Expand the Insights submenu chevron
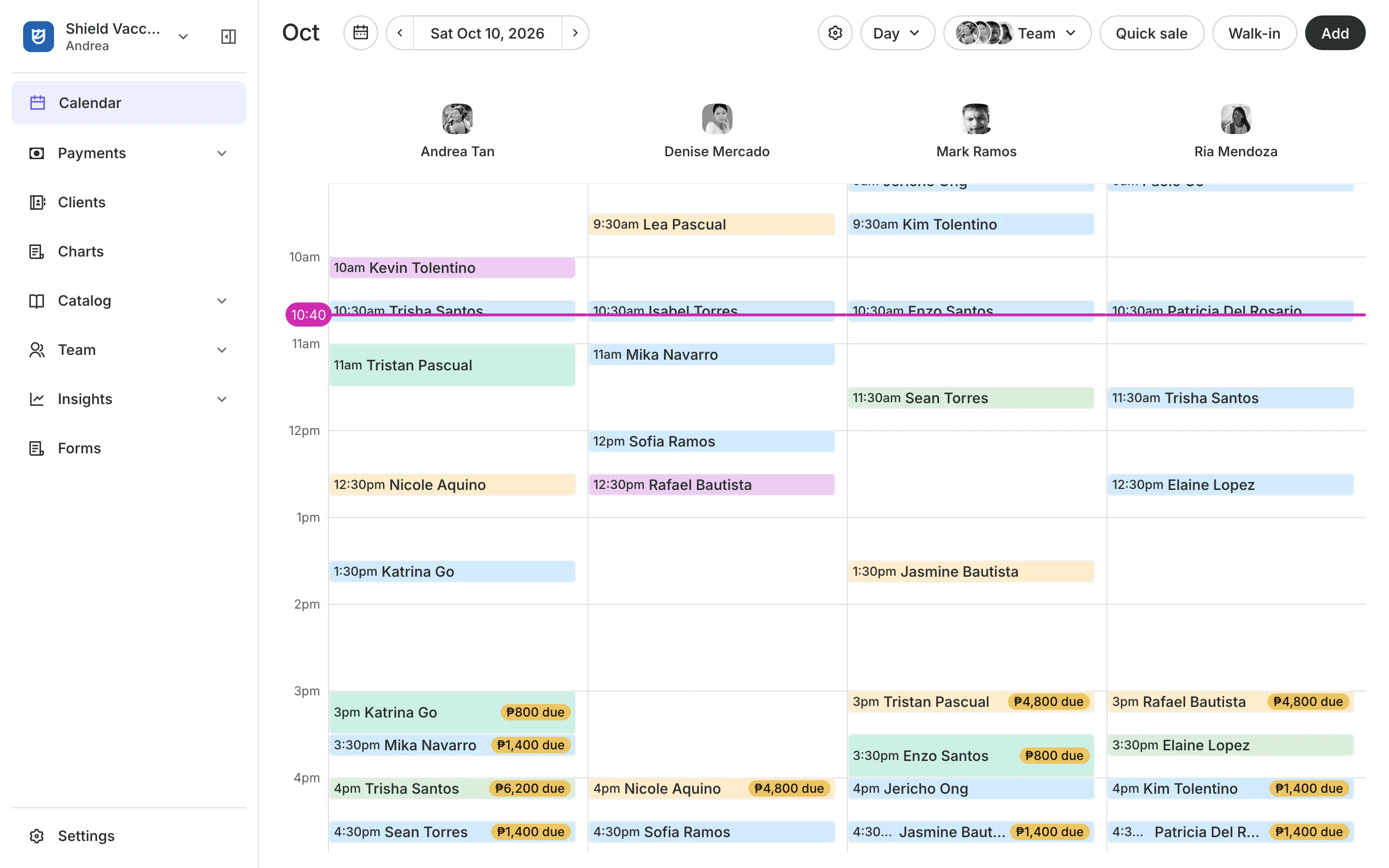The image size is (1389, 868). pos(222,399)
